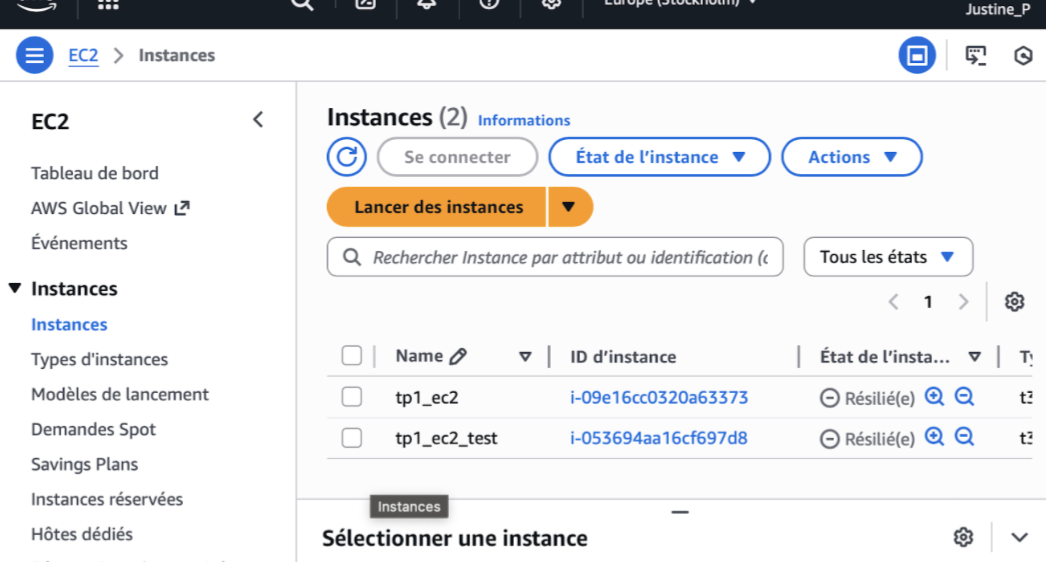Click EC2 breadcrumb link

click(x=83, y=55)
